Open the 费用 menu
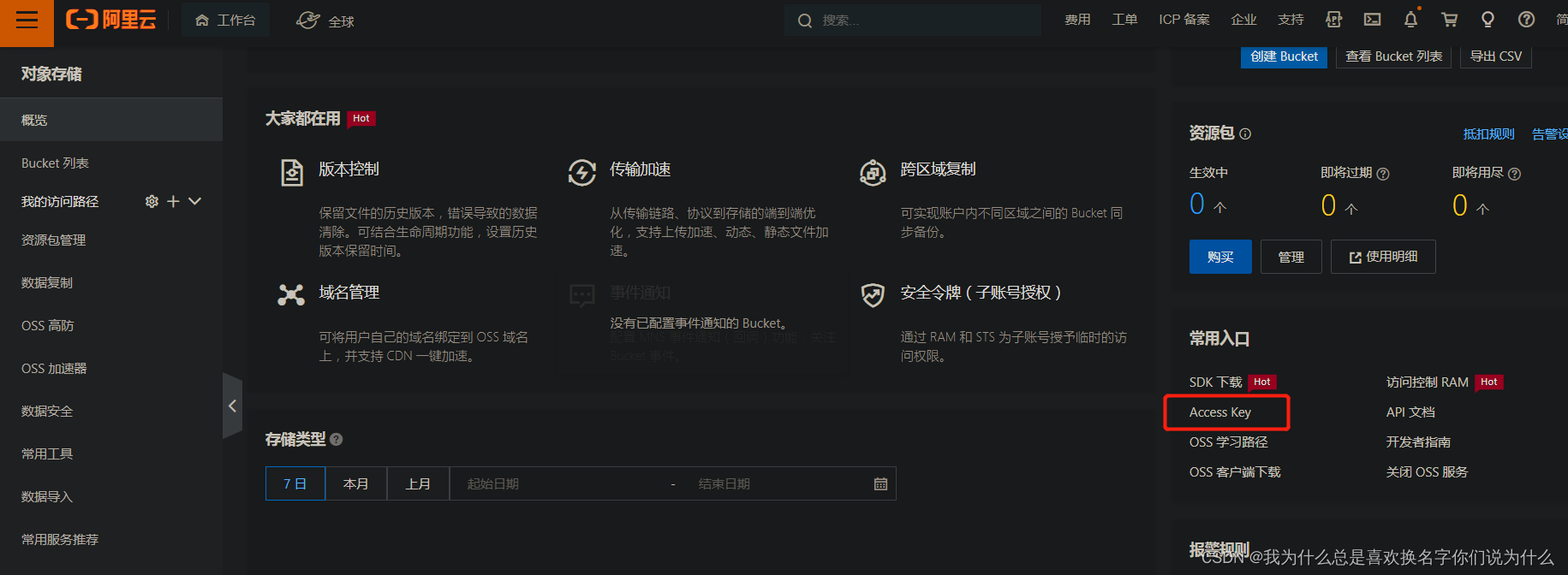Image resolution: width=1568 pixels, height=575 pixels. tap(1077, 20)
